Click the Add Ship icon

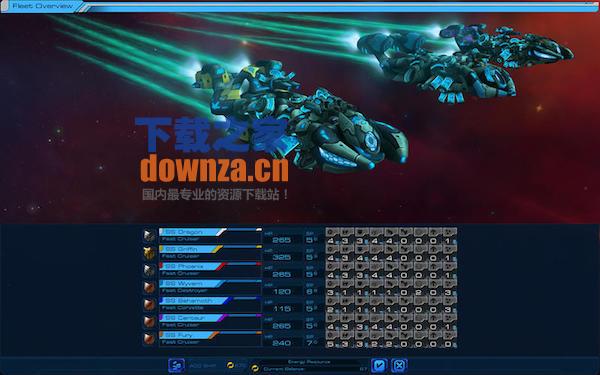coord(176,366)
